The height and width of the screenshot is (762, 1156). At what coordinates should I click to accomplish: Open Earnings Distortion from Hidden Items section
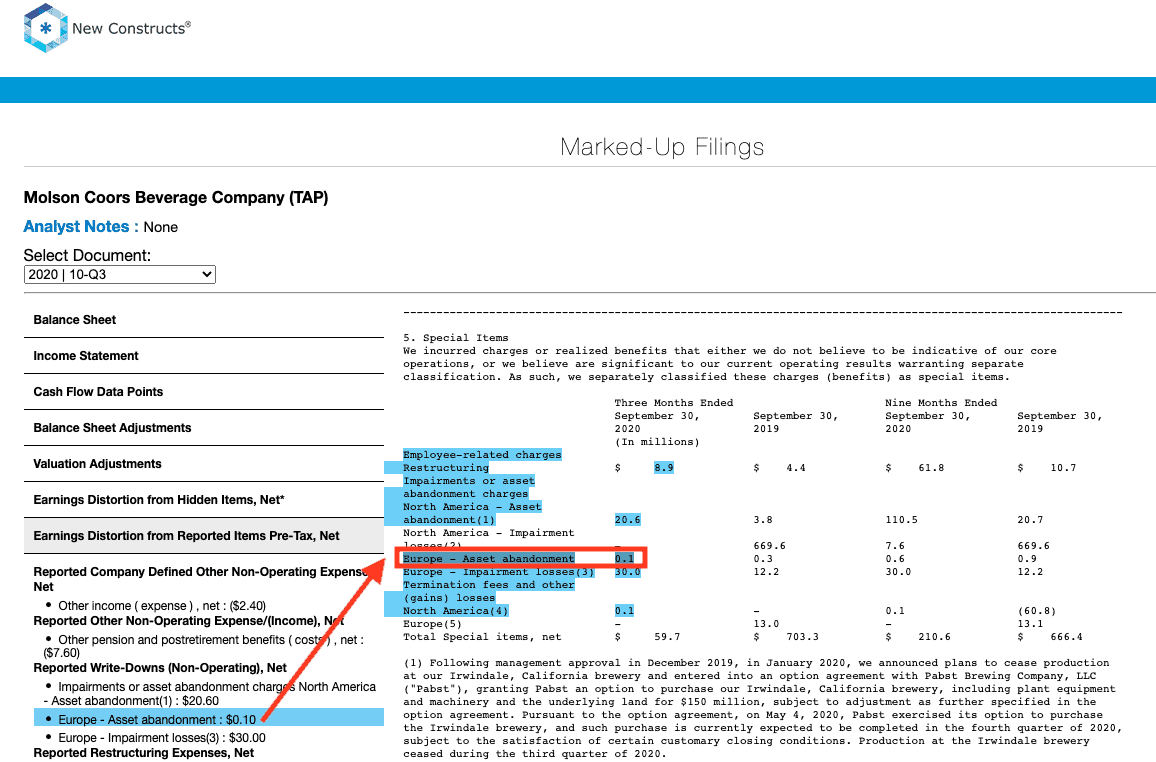(203, 500)
